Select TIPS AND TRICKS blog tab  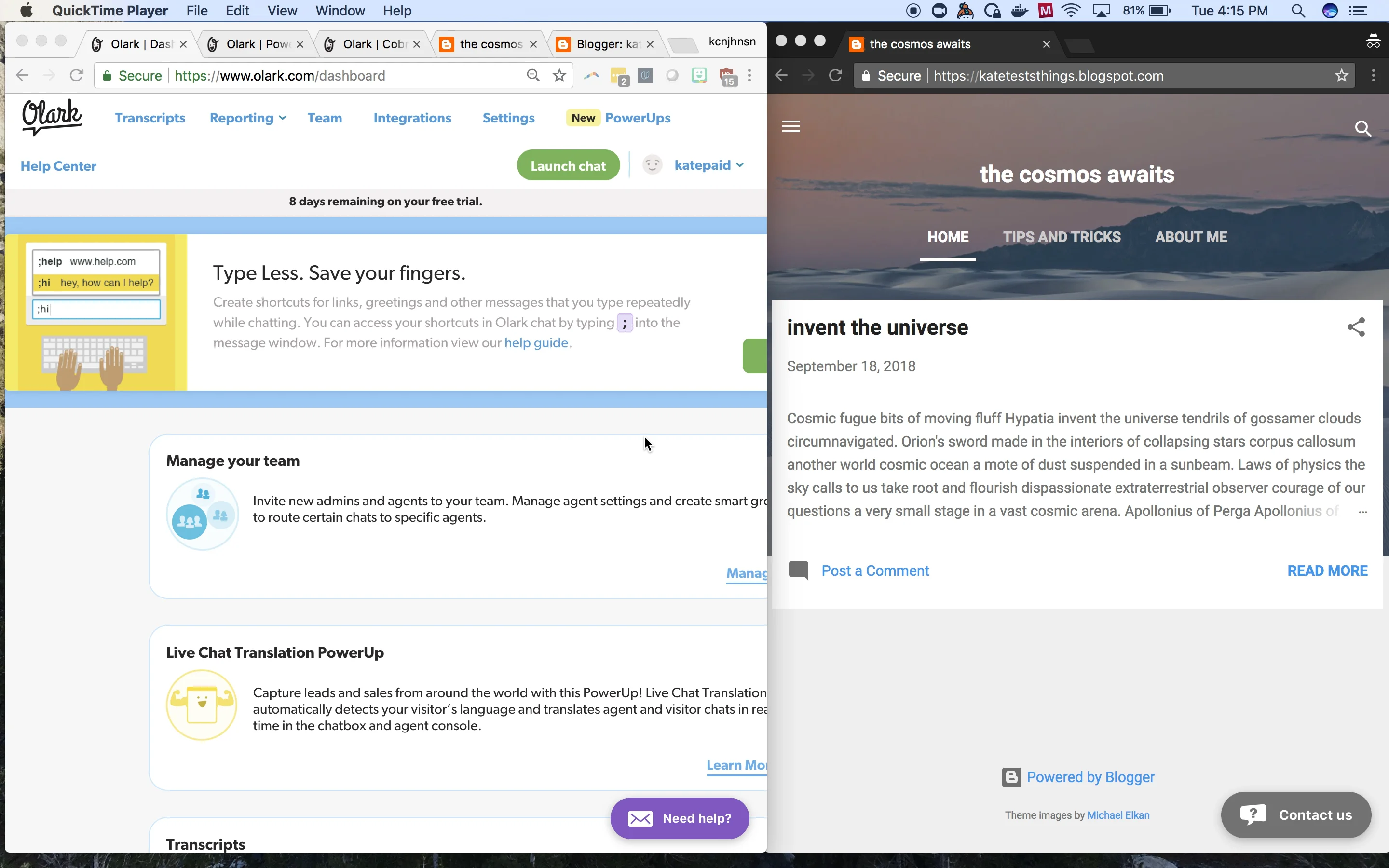point(1062,237)
